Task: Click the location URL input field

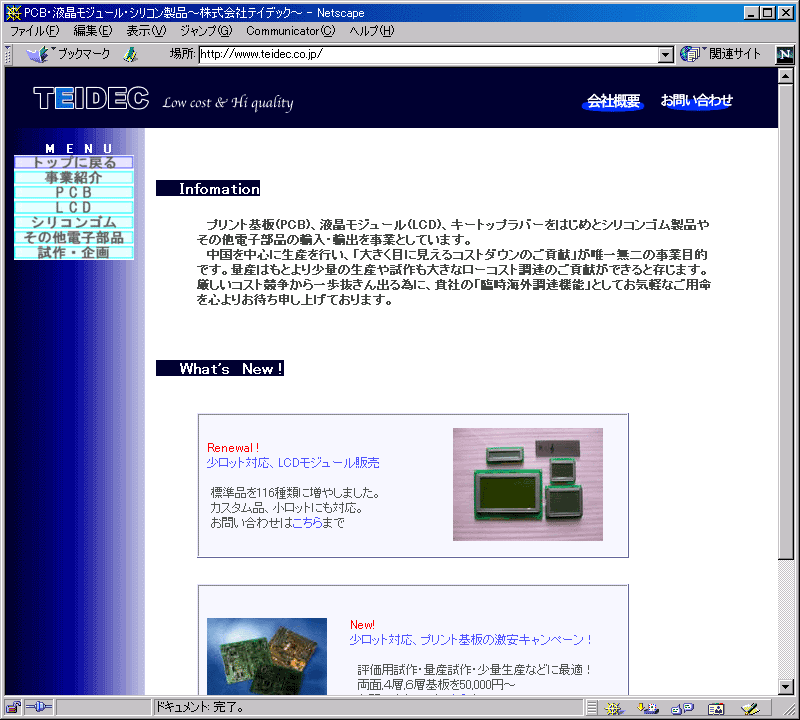Action: click(x=429, y=55)
